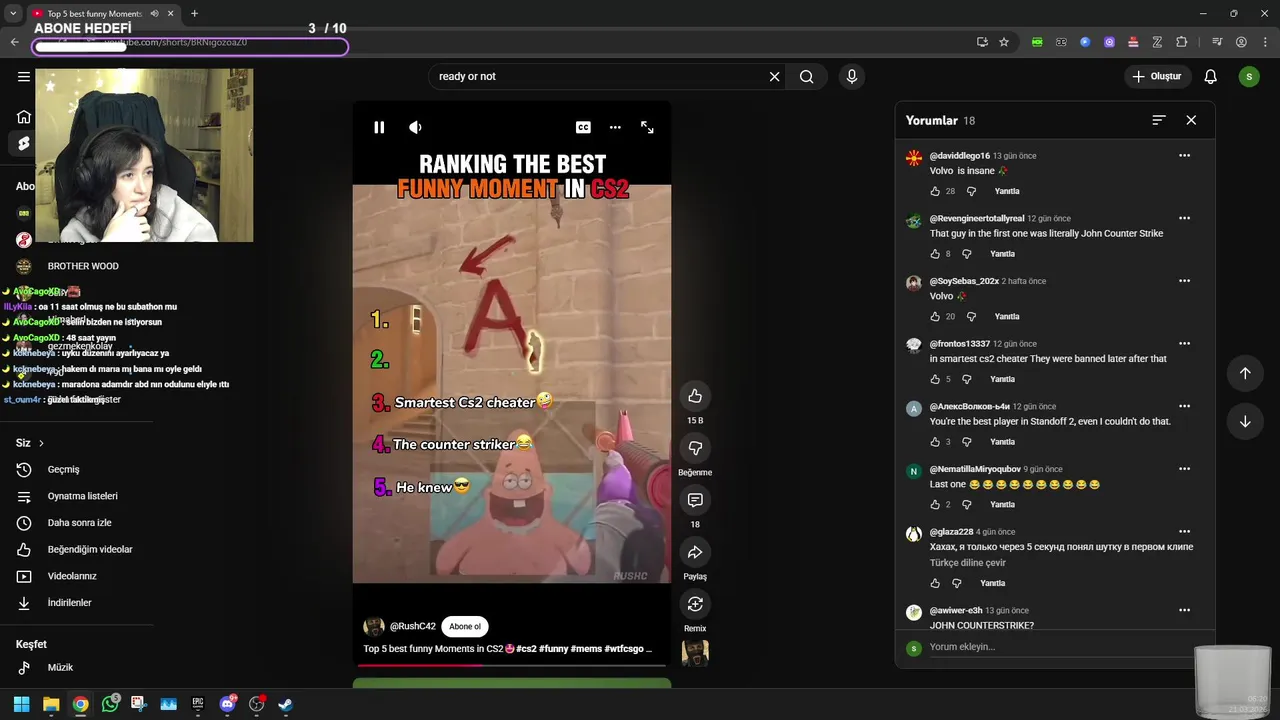This screenshot has width=1280, height=720.
Task: Expand the 'Siz' section chevron
Action: coord(41,443)
